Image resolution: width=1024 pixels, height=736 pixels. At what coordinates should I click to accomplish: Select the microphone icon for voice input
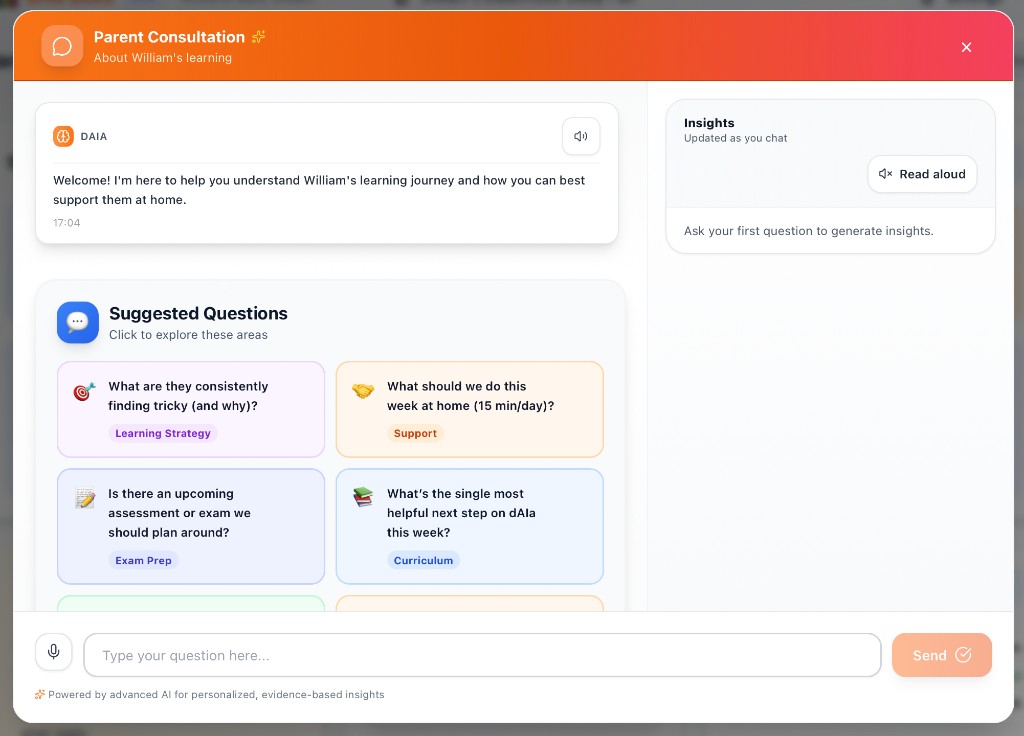(54, 651)
